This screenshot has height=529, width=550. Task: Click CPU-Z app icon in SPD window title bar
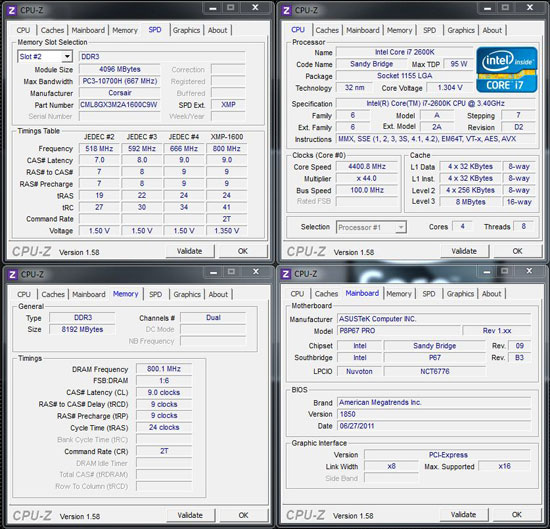[x=12, y=10]
